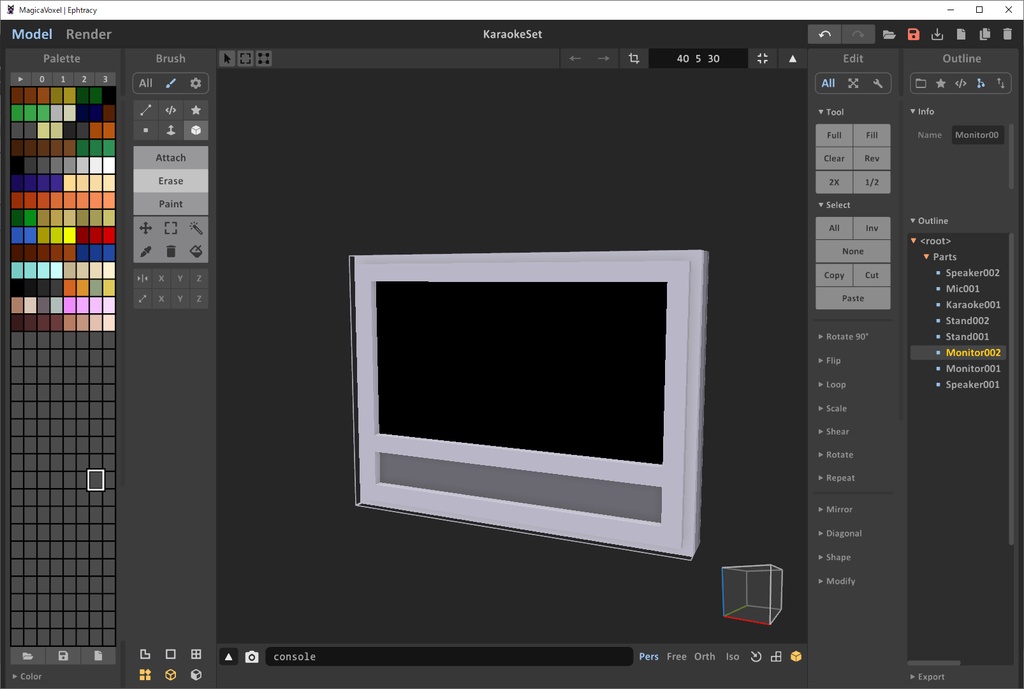Screen dimensions: 1024x689
Task: Expand the Loop section
Action: pos(832,385)
